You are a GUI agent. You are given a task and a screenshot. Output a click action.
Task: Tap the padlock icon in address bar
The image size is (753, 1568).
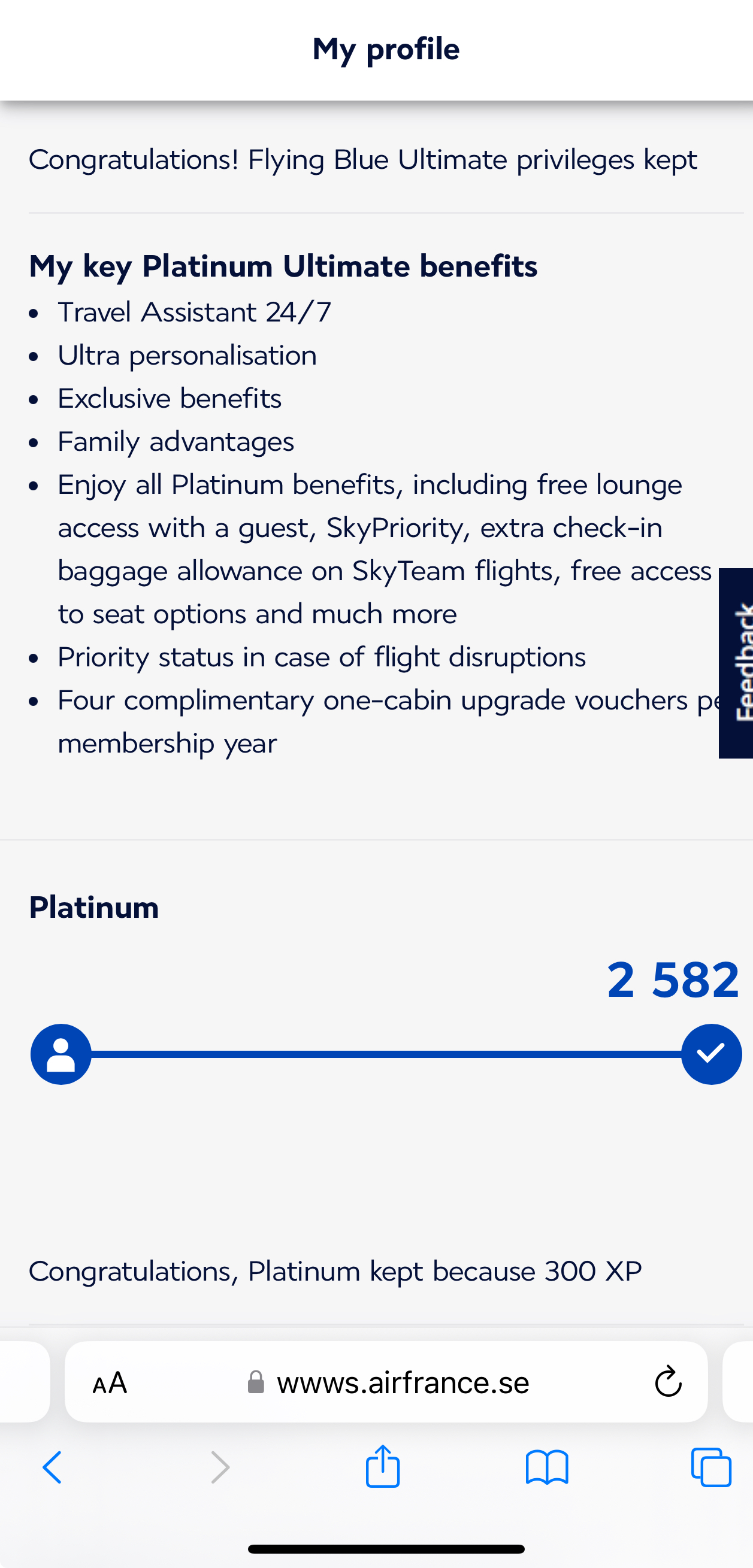click(x=256, y=1382)
